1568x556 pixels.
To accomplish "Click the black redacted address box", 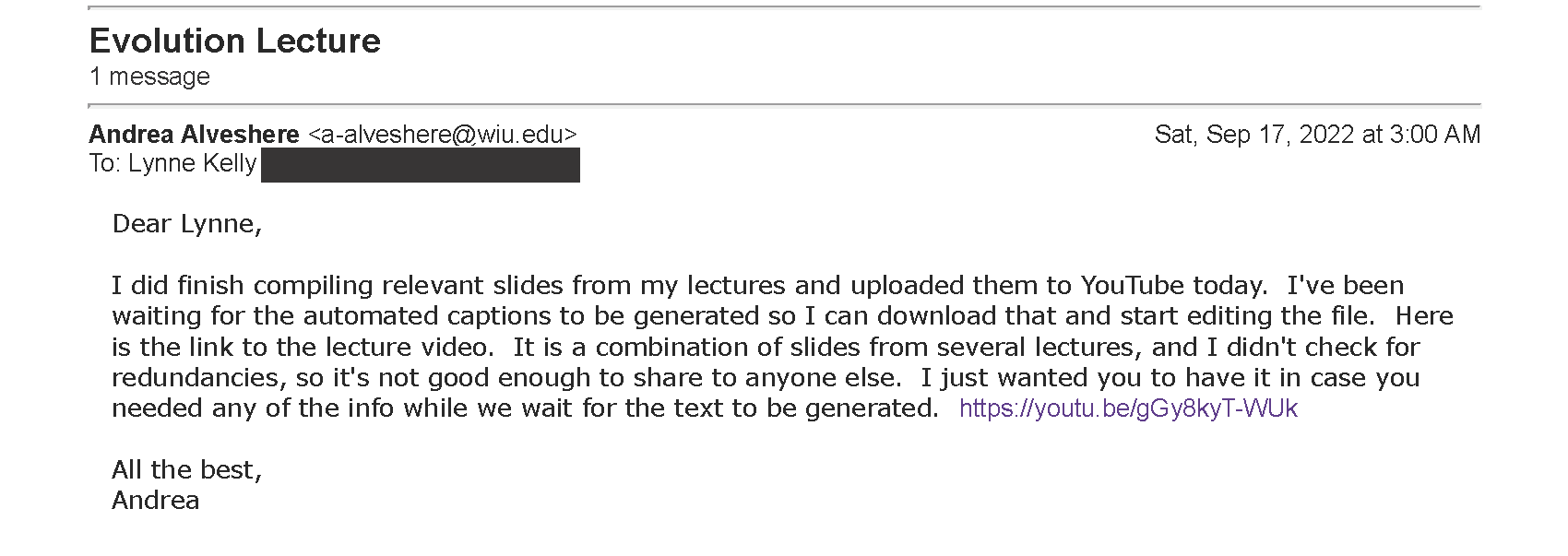I will click(421, 165).
